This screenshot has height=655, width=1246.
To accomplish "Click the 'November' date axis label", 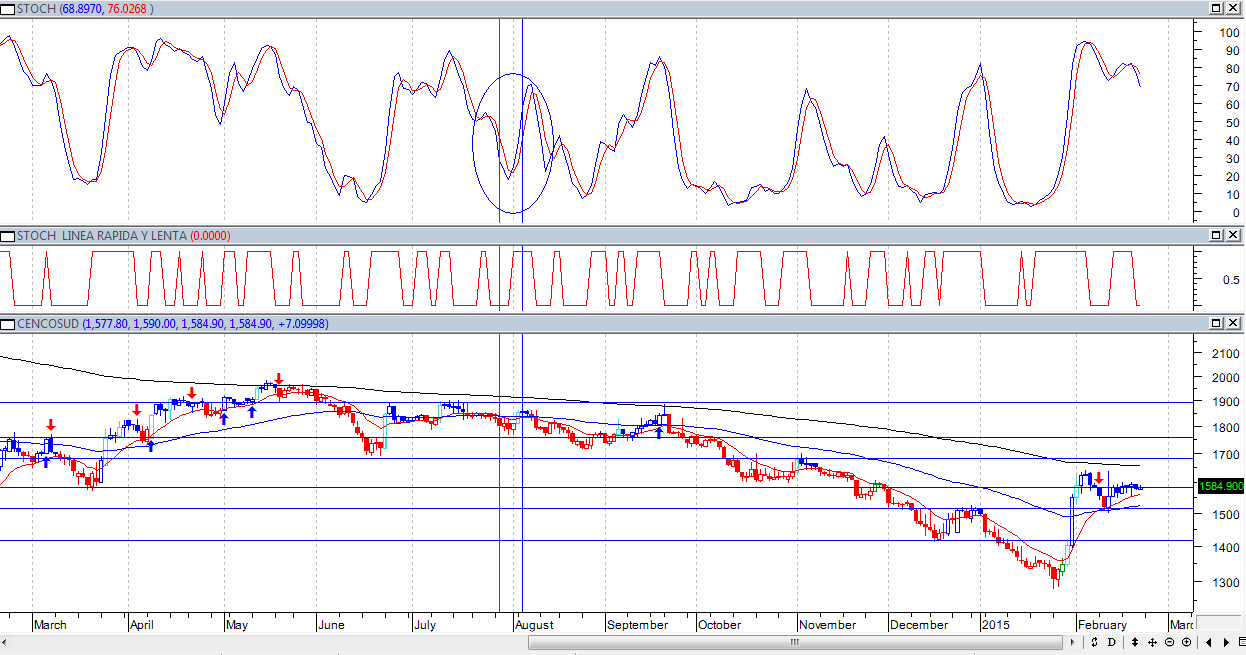I will [828, 625].
